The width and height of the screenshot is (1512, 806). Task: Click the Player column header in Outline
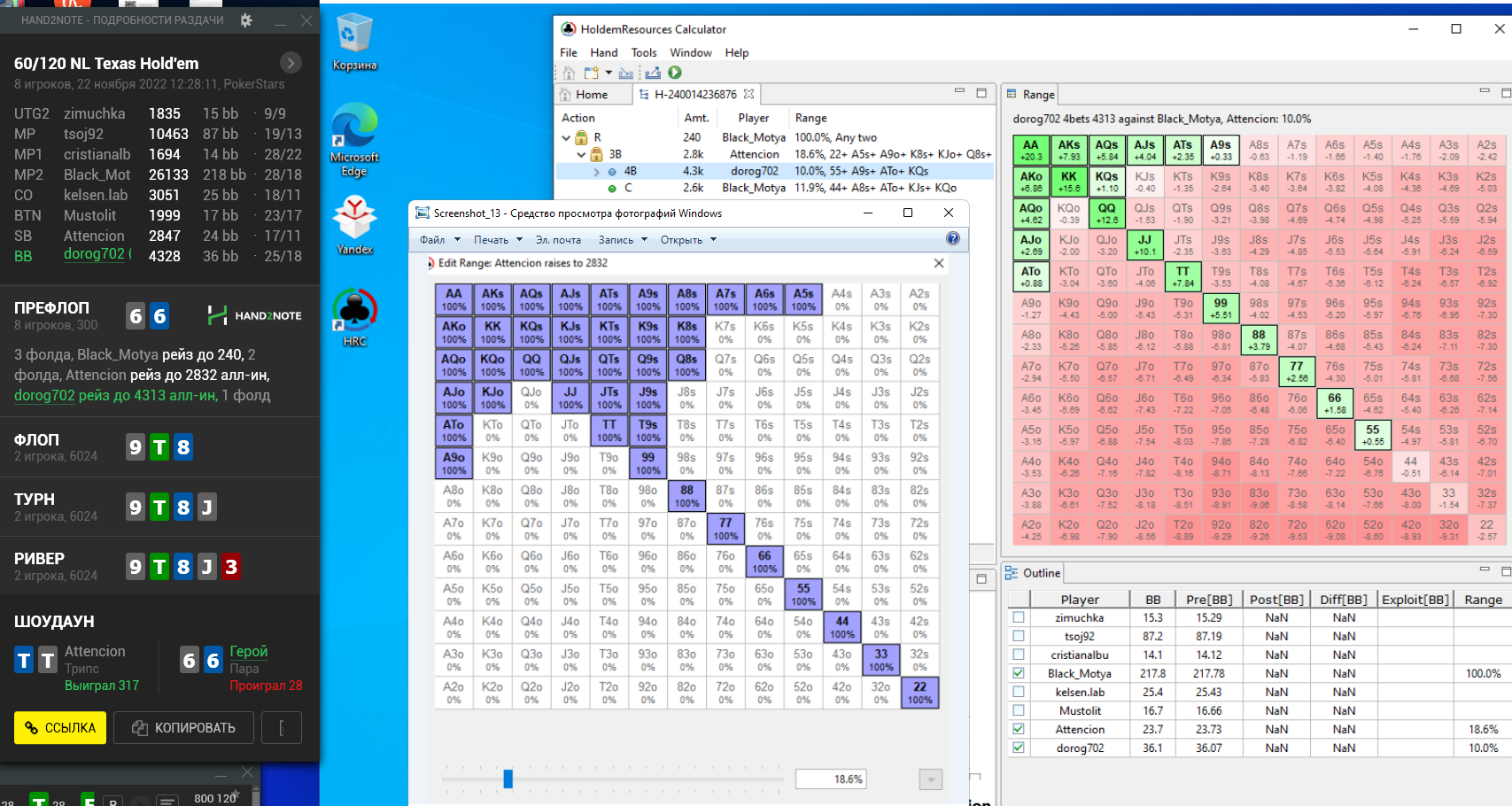(1080, 599)
